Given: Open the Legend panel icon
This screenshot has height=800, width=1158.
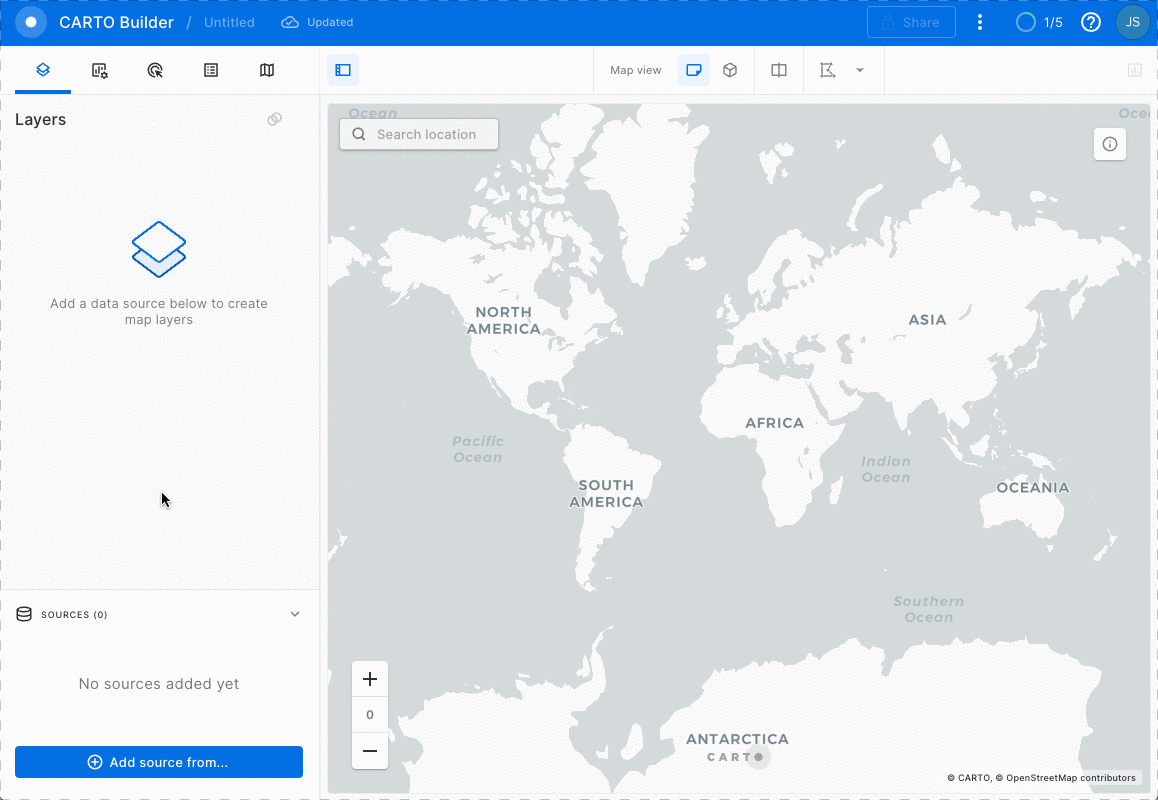Looking at the screenshot, I should point(211,70).
